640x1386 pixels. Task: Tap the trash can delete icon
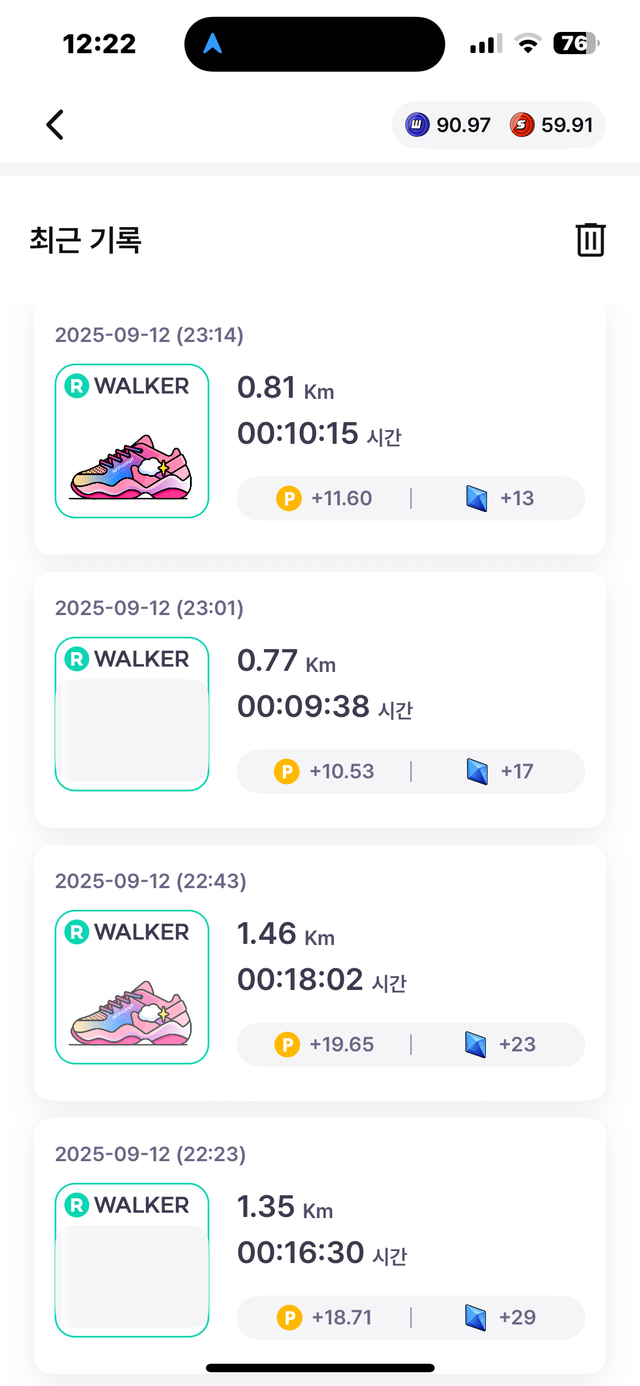coord(591,240)
